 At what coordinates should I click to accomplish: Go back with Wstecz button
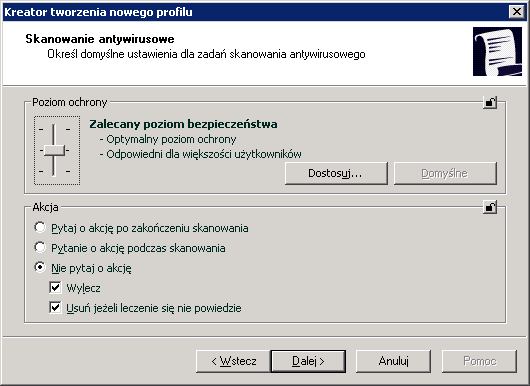tap(233, 361)
